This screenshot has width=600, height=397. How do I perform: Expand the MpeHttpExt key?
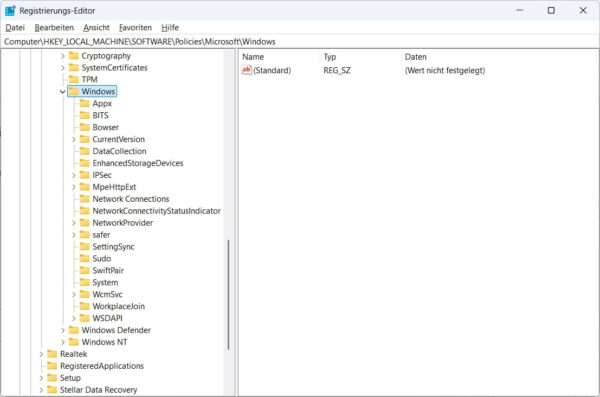pyautogui.click(x=74, y=187)
